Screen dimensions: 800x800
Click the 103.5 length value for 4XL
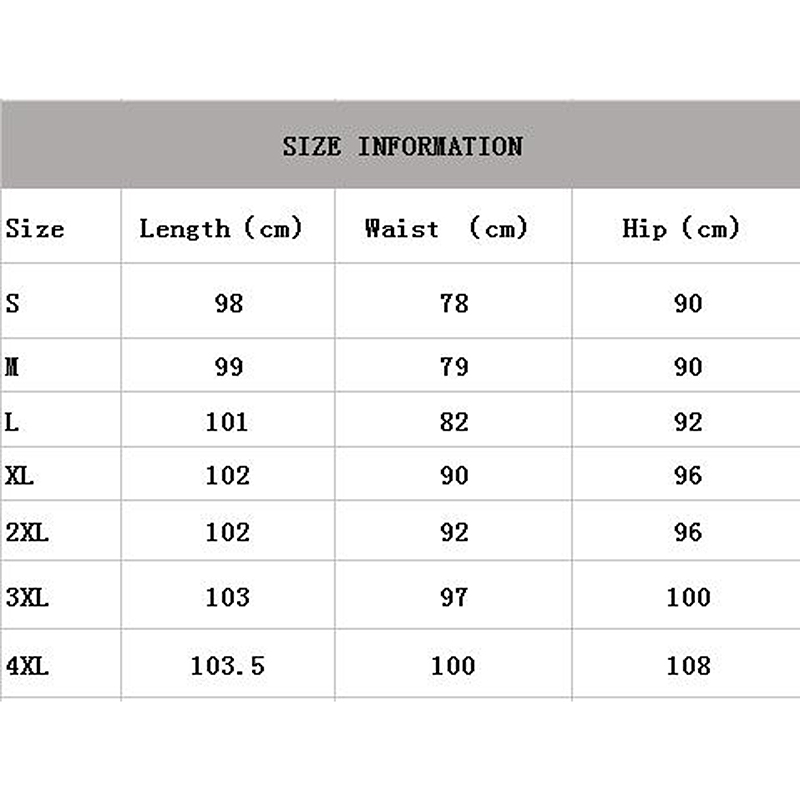pos(228,665)
